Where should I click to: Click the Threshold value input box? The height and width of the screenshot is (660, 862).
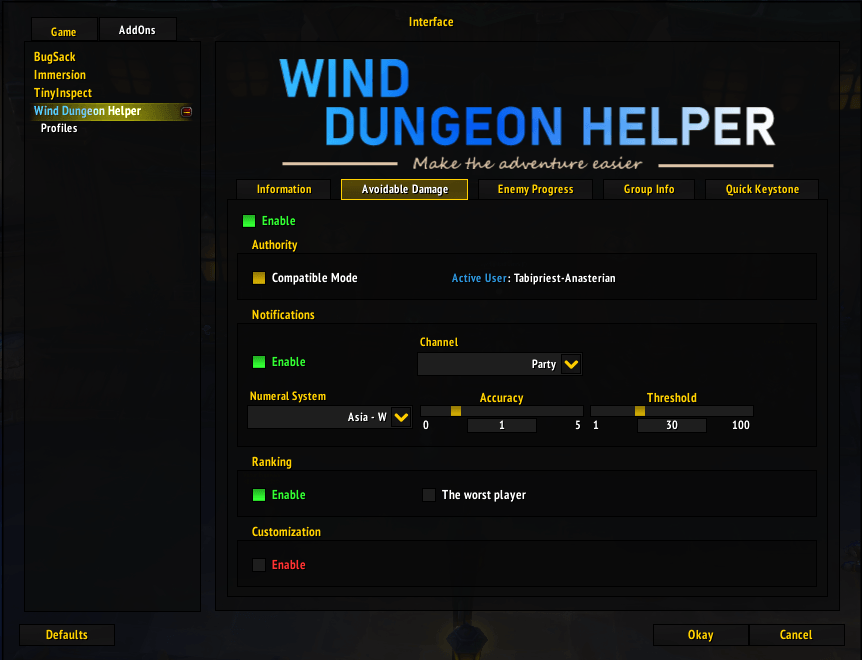click(x=672, y=426)
